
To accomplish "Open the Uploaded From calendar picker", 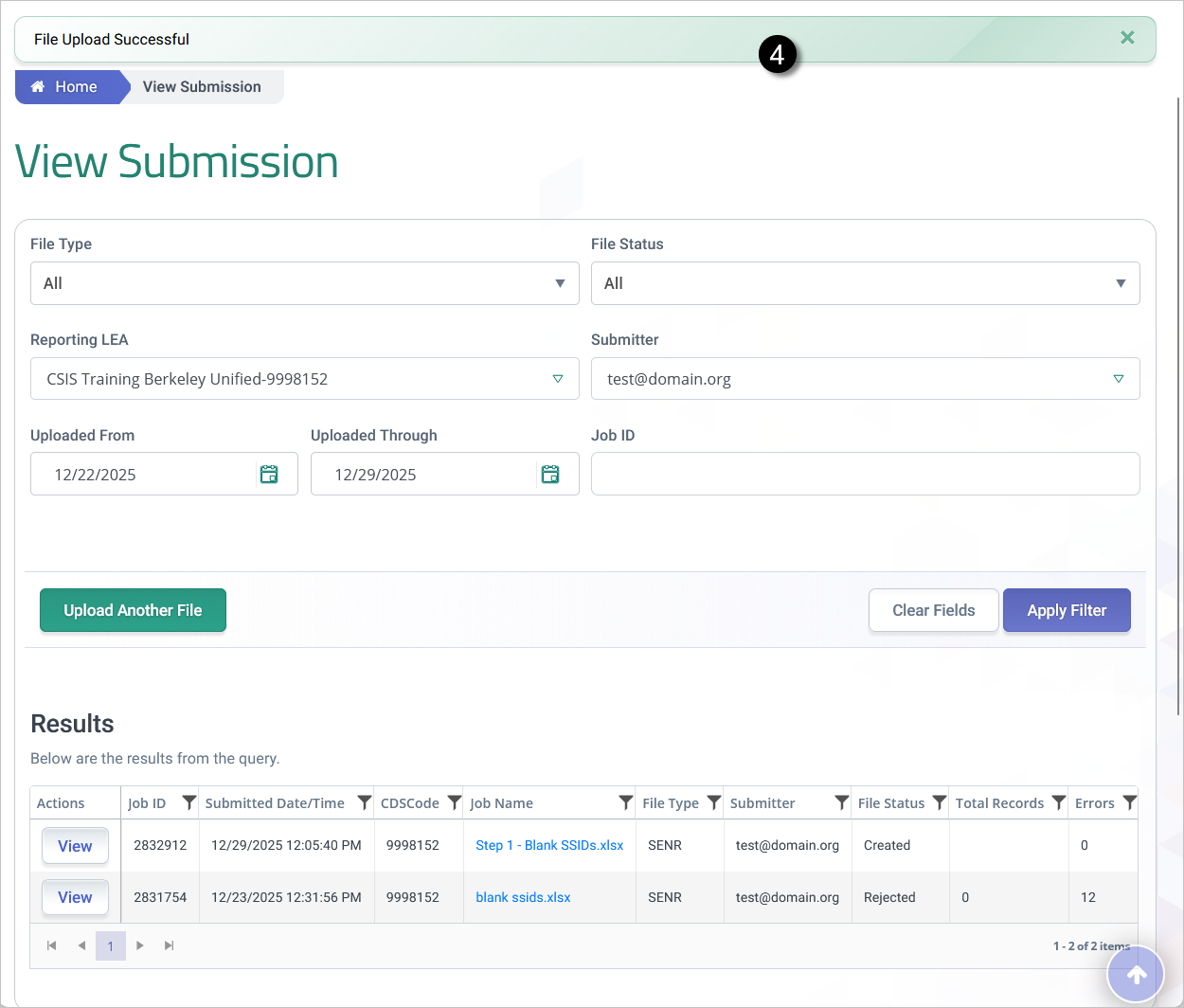I will tap(269, 475).
